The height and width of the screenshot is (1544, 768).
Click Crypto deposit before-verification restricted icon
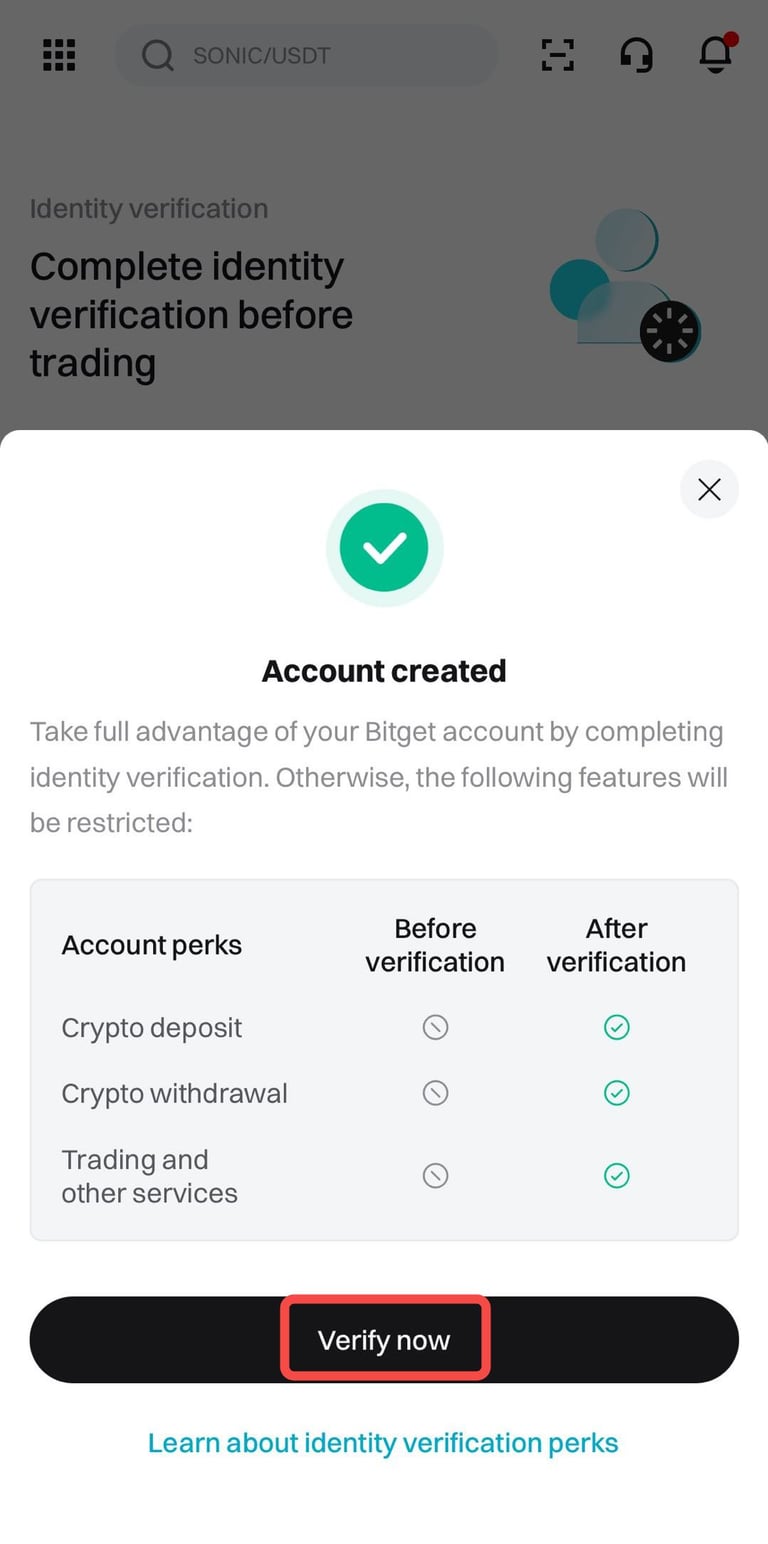[435, 1027]
